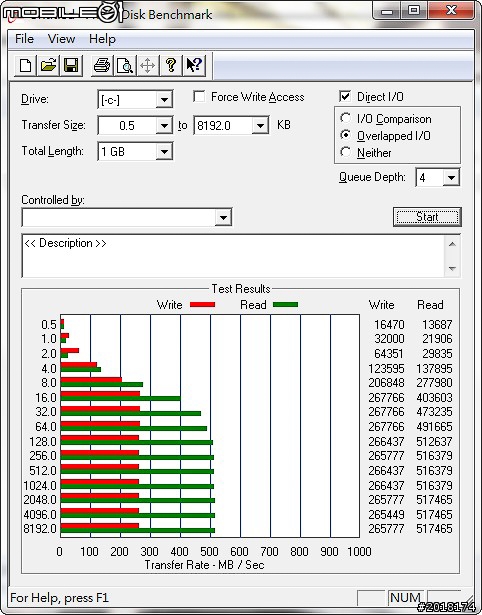Click the read value 277980

point(435,383)
